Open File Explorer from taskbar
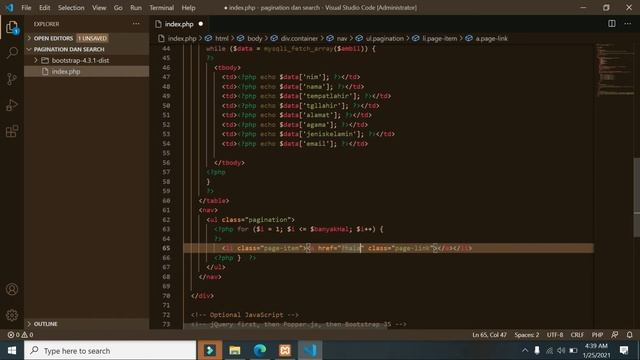This screenshot has width=640, height=360. [235, 350]
